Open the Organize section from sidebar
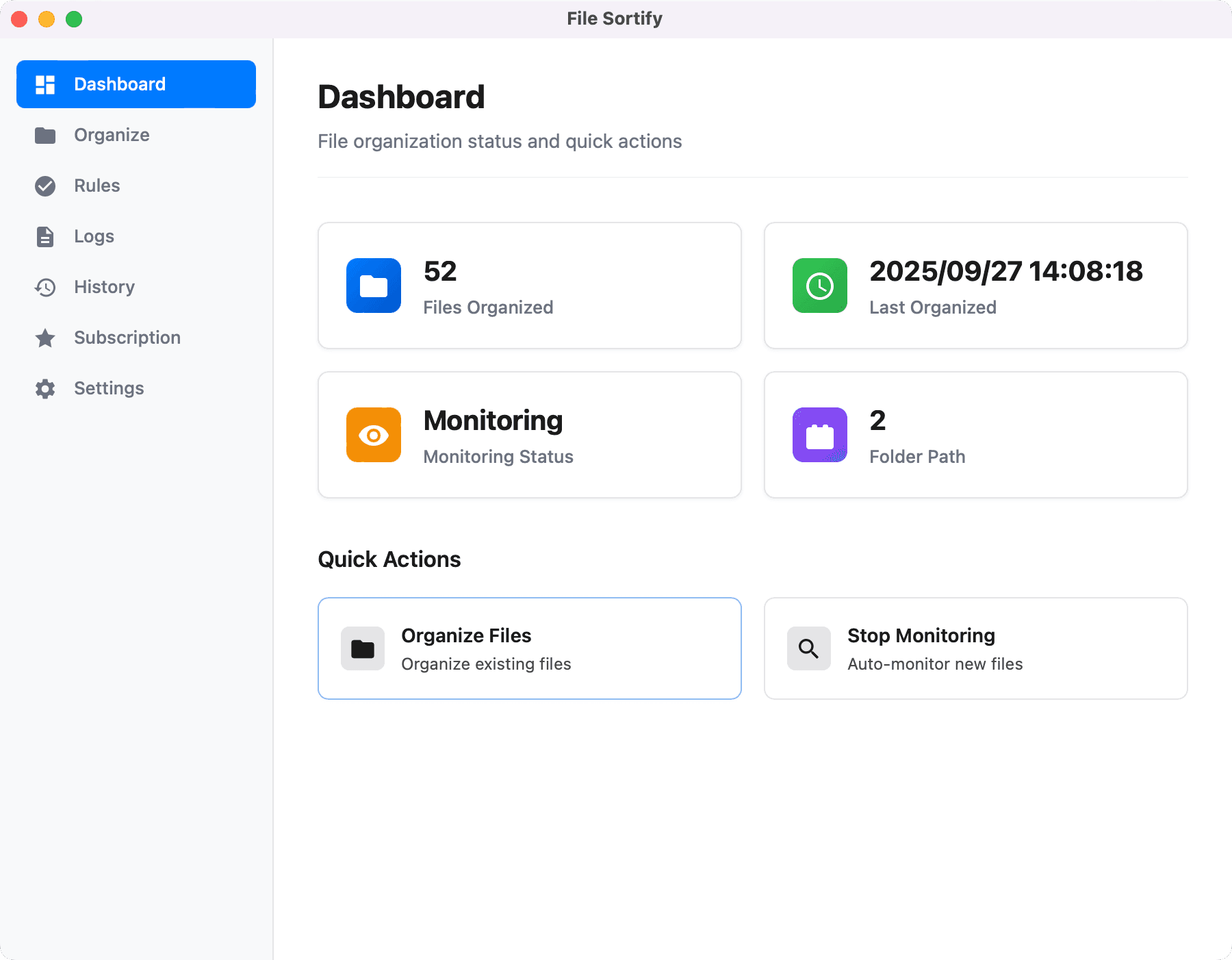The width and height of the screenshot is (1232, 960). point(111,135)
